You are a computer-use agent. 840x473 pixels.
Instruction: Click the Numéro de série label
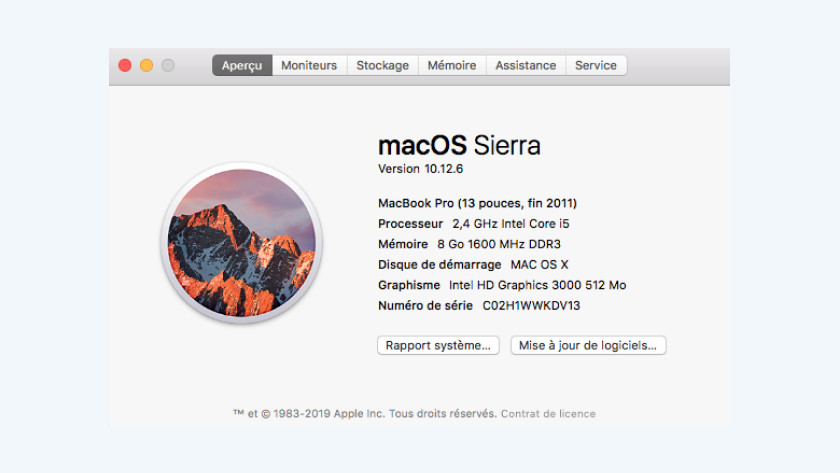[425, 305]
